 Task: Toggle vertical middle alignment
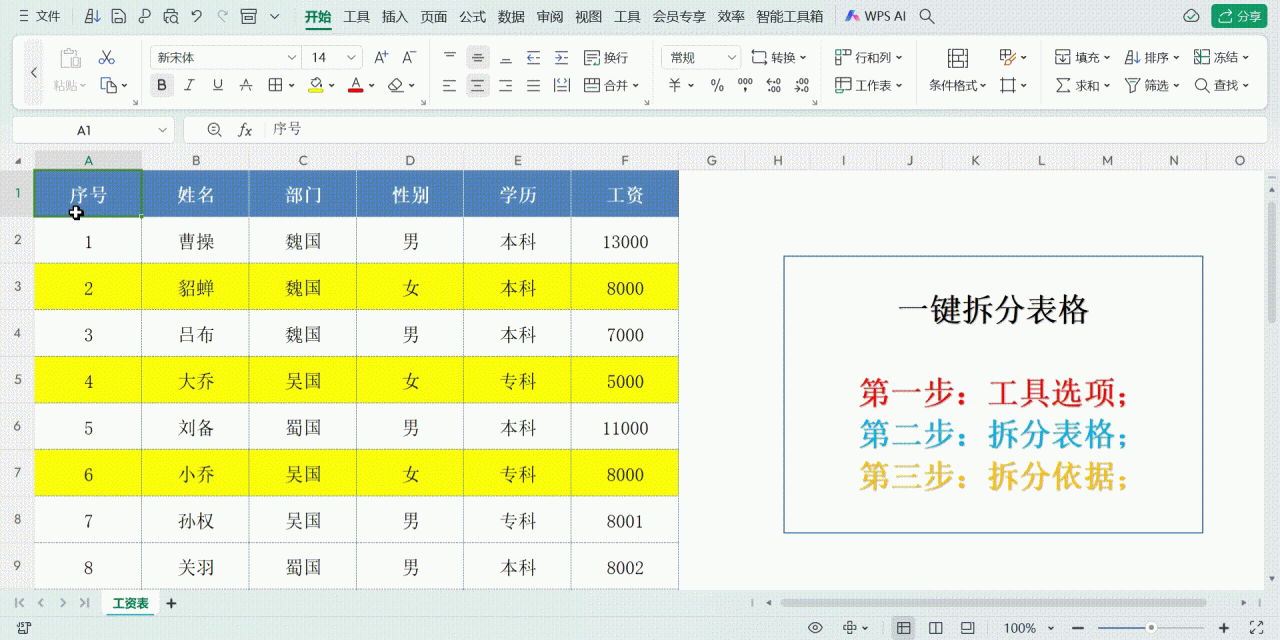[478, 58]
